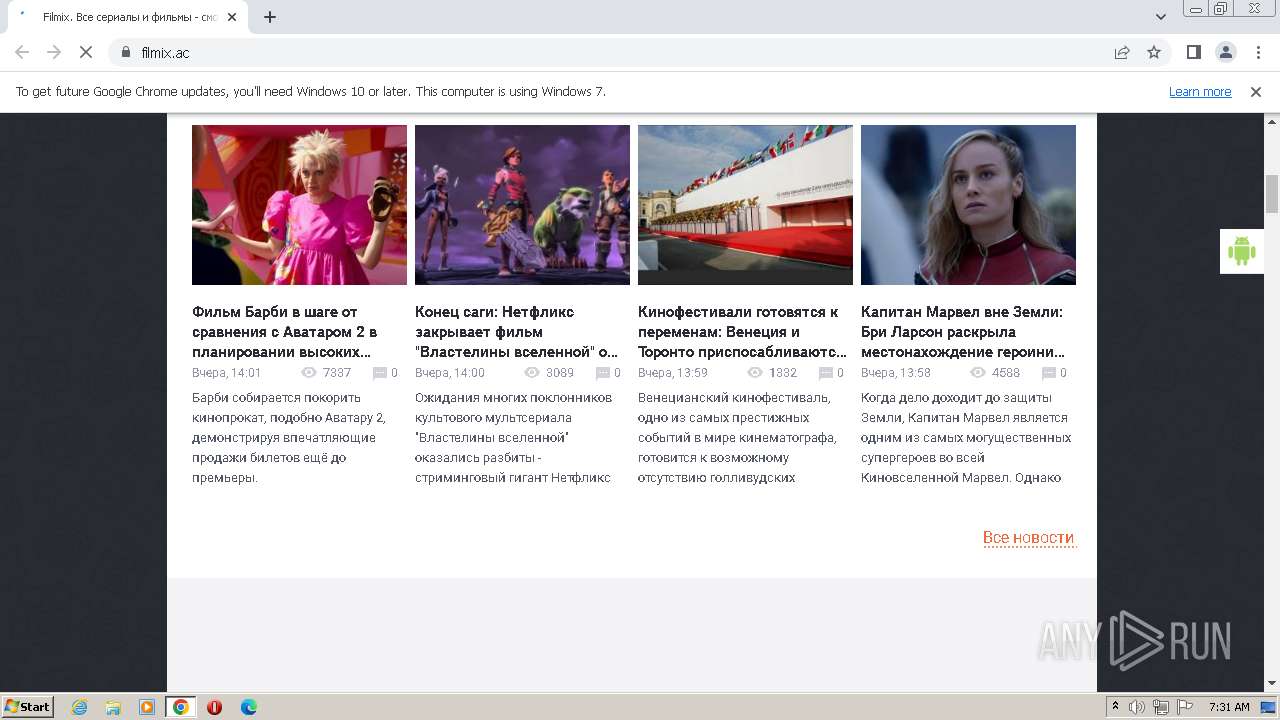Click comments icon of the Netflix article
The height and width of the screenshot is (720, 1280).
click(x=603, y=373)
